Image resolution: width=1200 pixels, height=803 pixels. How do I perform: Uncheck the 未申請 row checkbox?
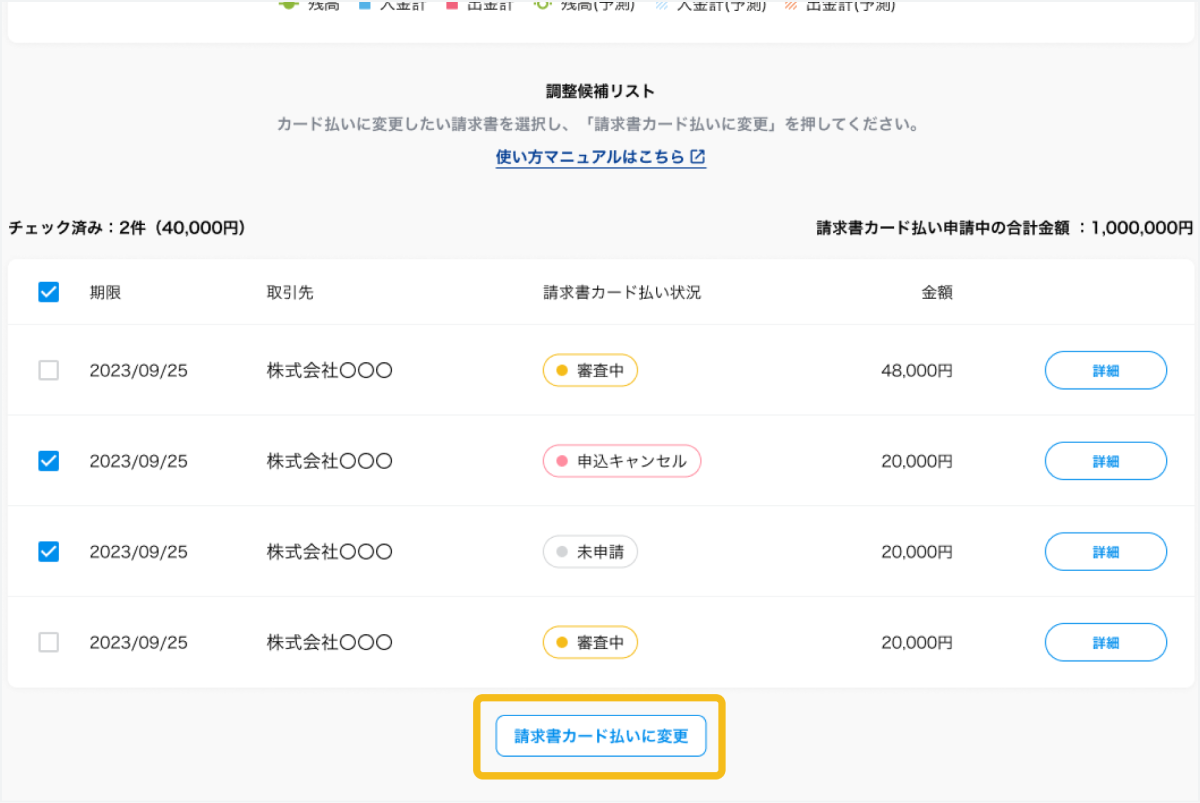point(48,551)
